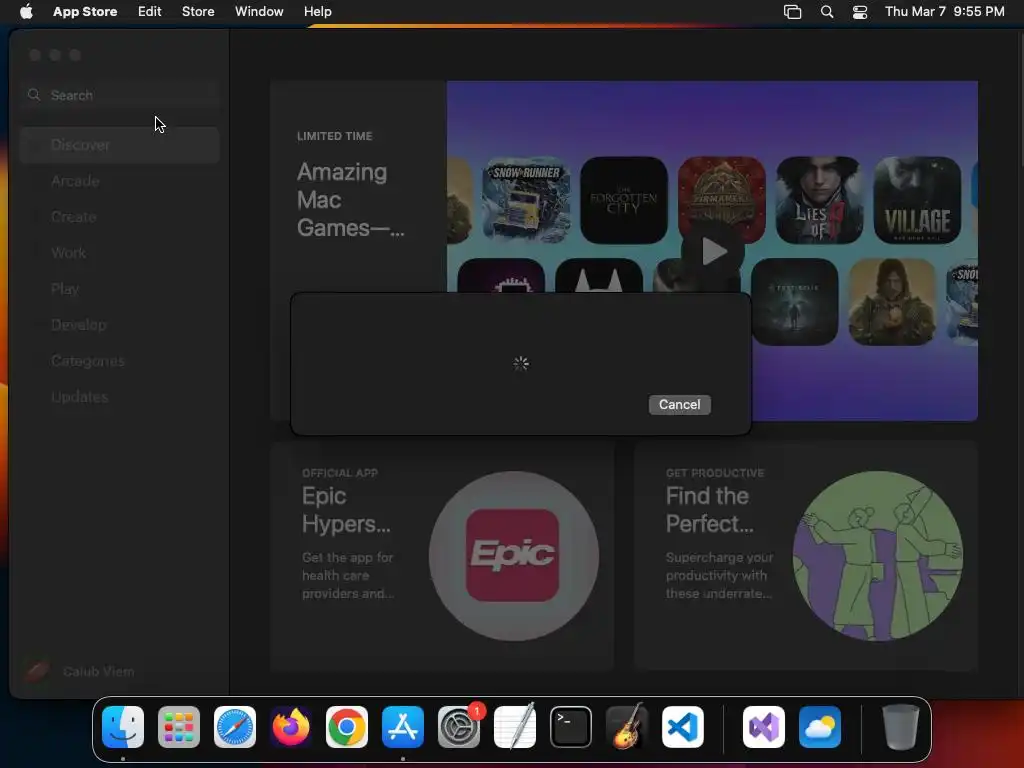The image size is (1024, 768).
Task: Open the Weather app from the Dock
Action: (820, 727)
